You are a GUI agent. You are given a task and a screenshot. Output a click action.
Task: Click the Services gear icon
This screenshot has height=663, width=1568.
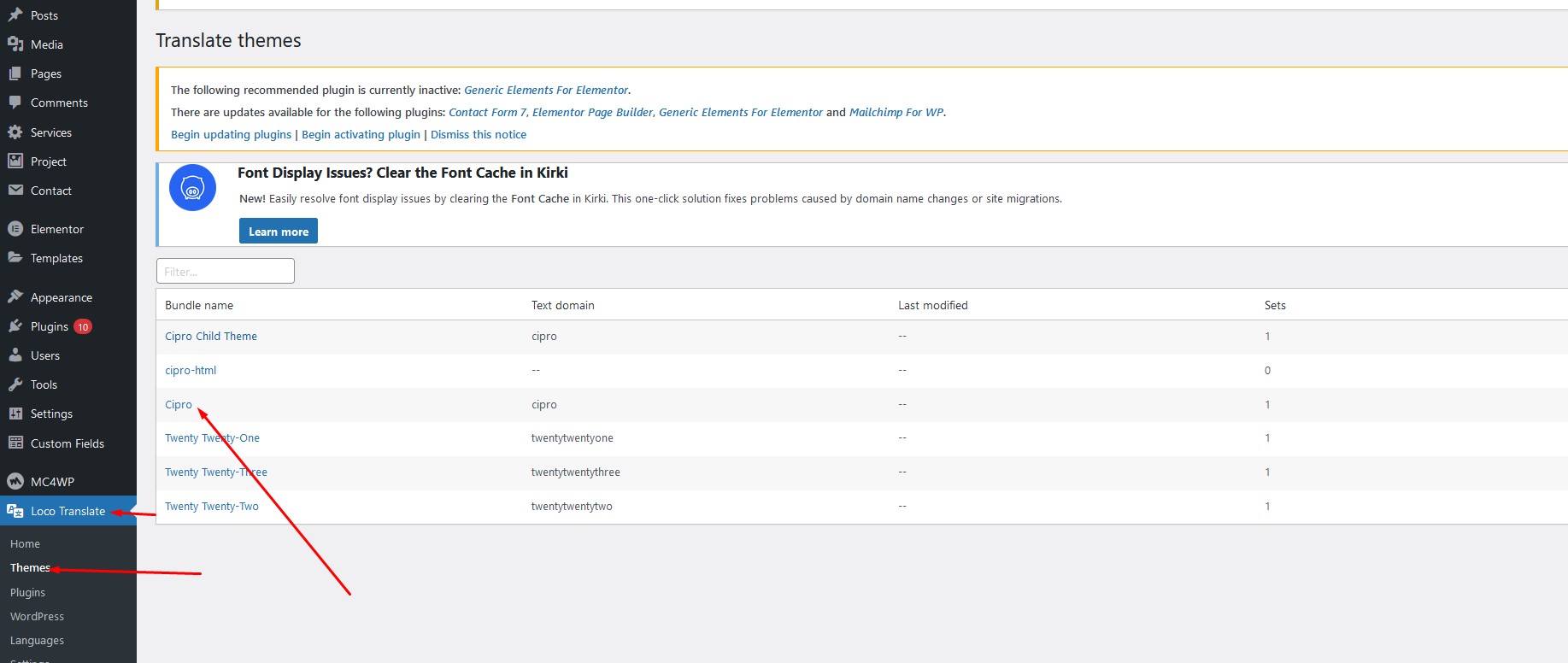pyautogui.click(x=15, y=132)
